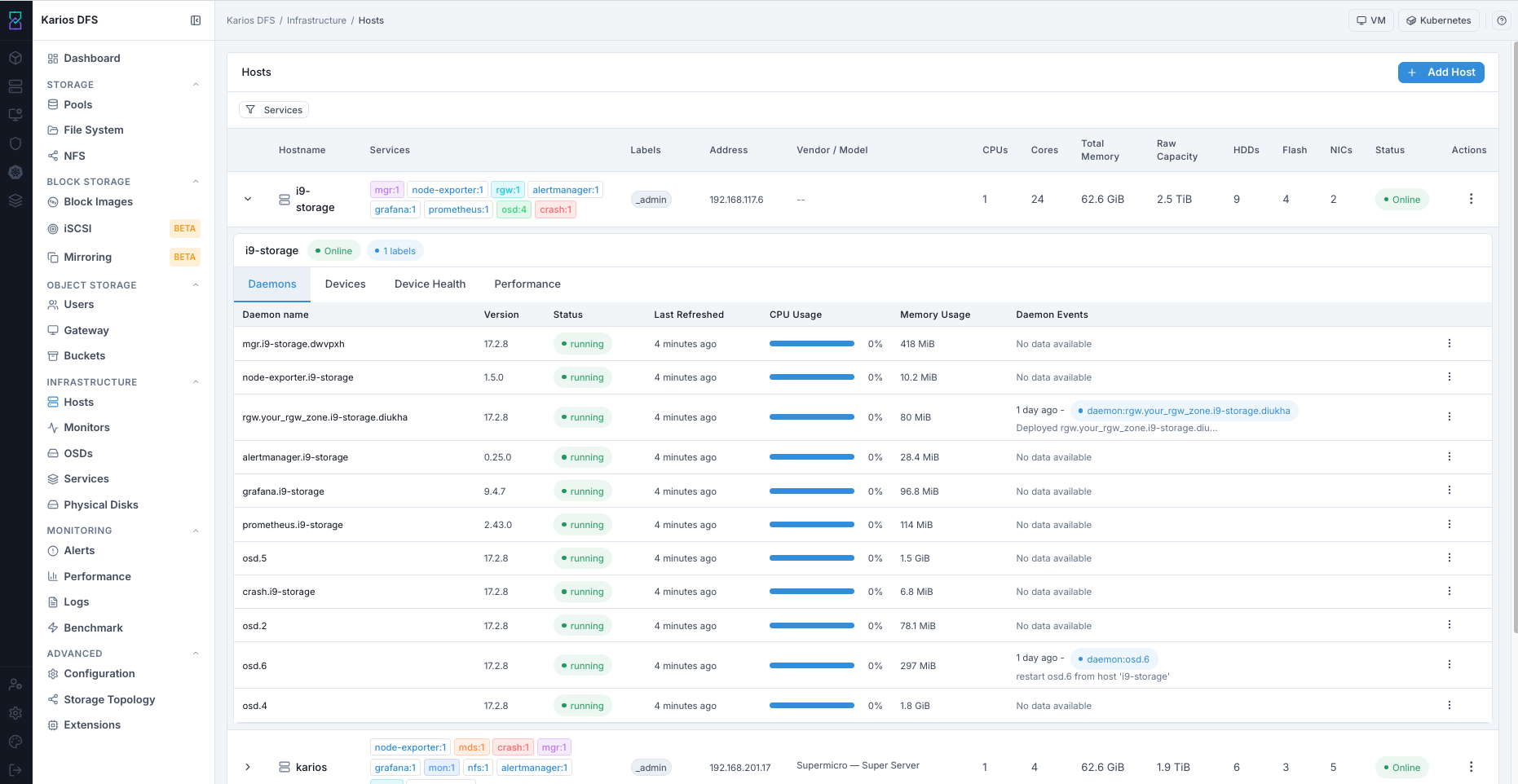Select the server stack icon in dark rail
The image size is (1518, 784).
click(x=15, y=86)
